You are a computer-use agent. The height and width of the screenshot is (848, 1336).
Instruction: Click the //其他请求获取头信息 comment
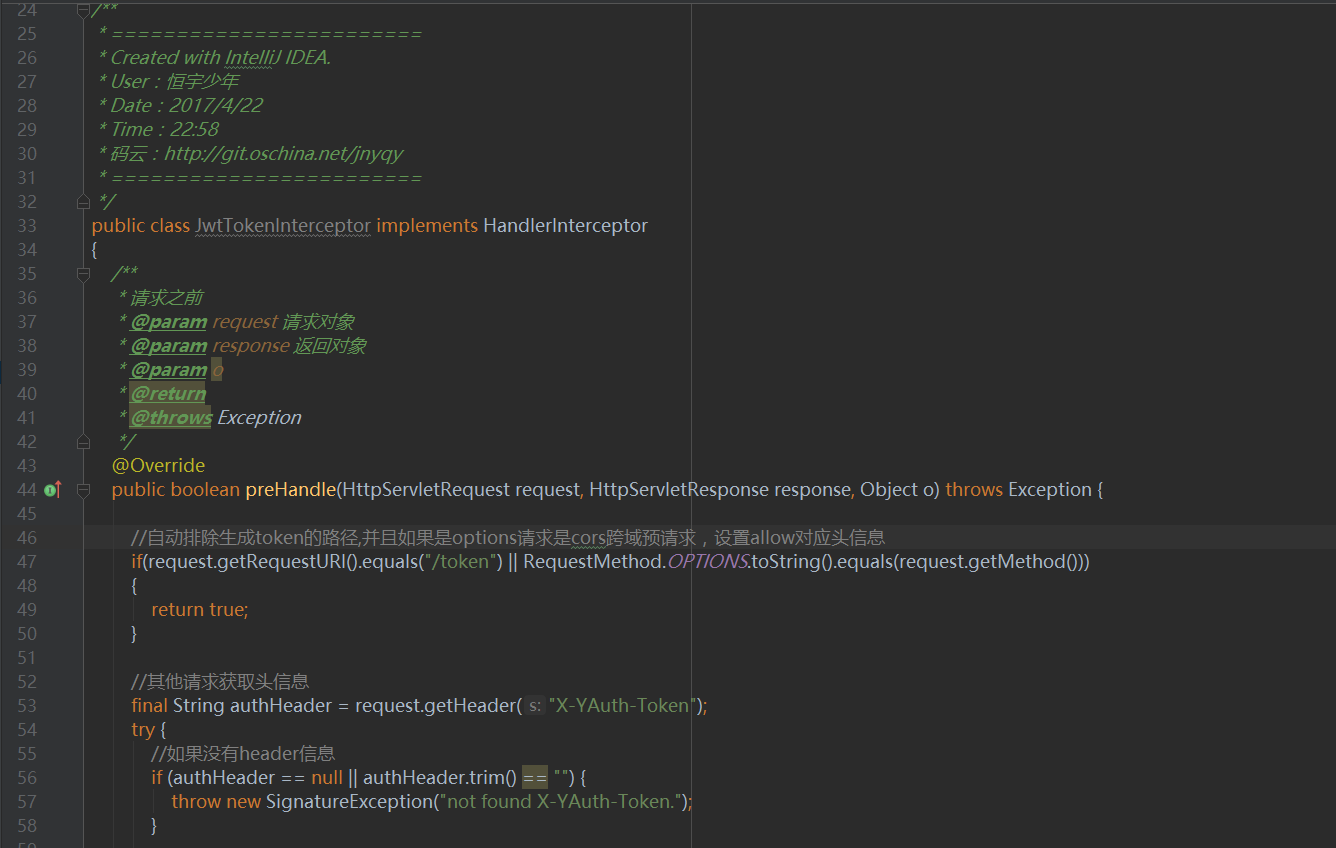click(x=220, y=682)
